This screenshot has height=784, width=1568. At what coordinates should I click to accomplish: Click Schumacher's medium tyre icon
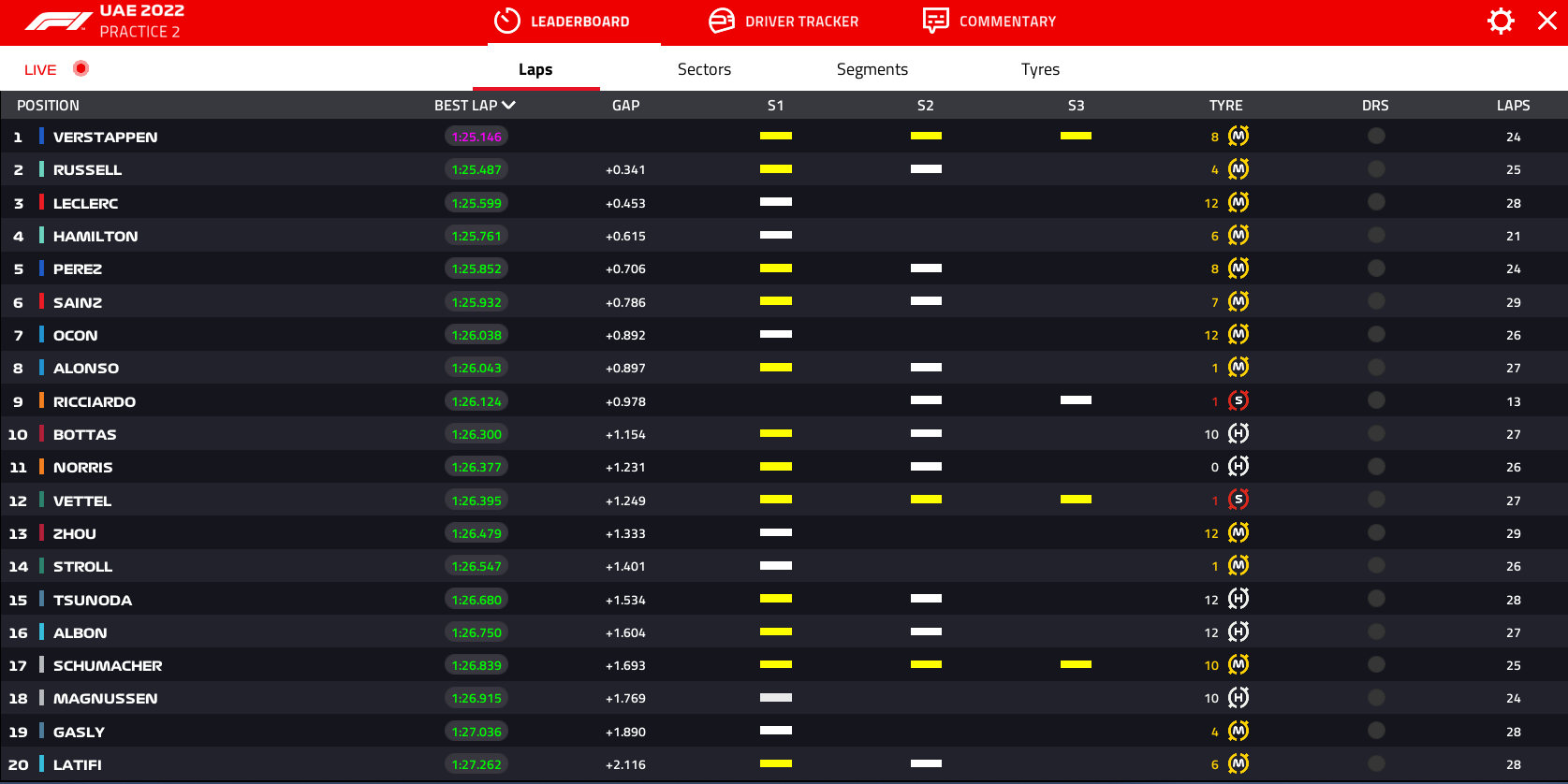(1238, 665)
